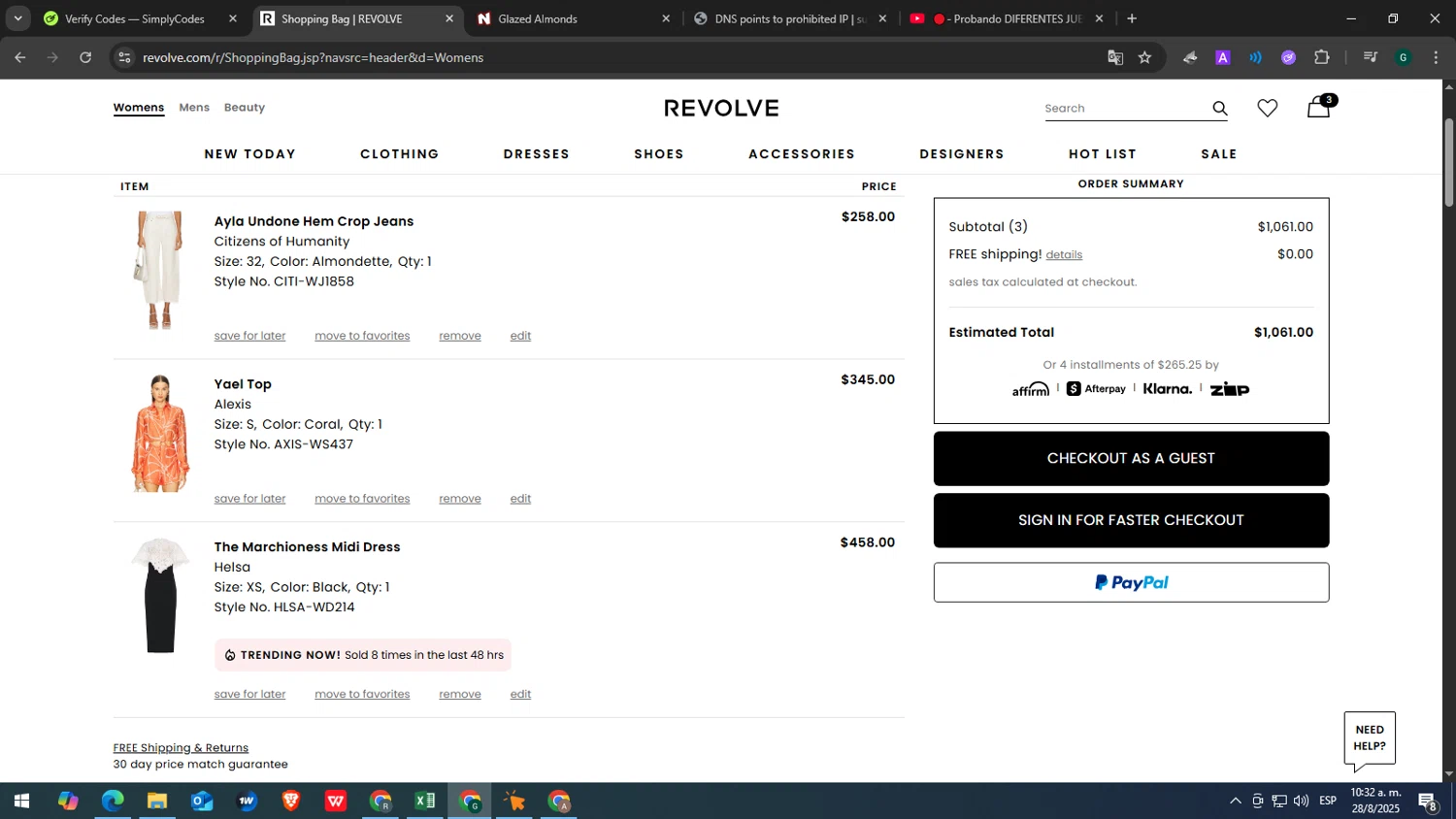Screen dimensions: 1456x819
Task: Close the Shopping Bag REVOLVE tab
Action: click(449, 18)
